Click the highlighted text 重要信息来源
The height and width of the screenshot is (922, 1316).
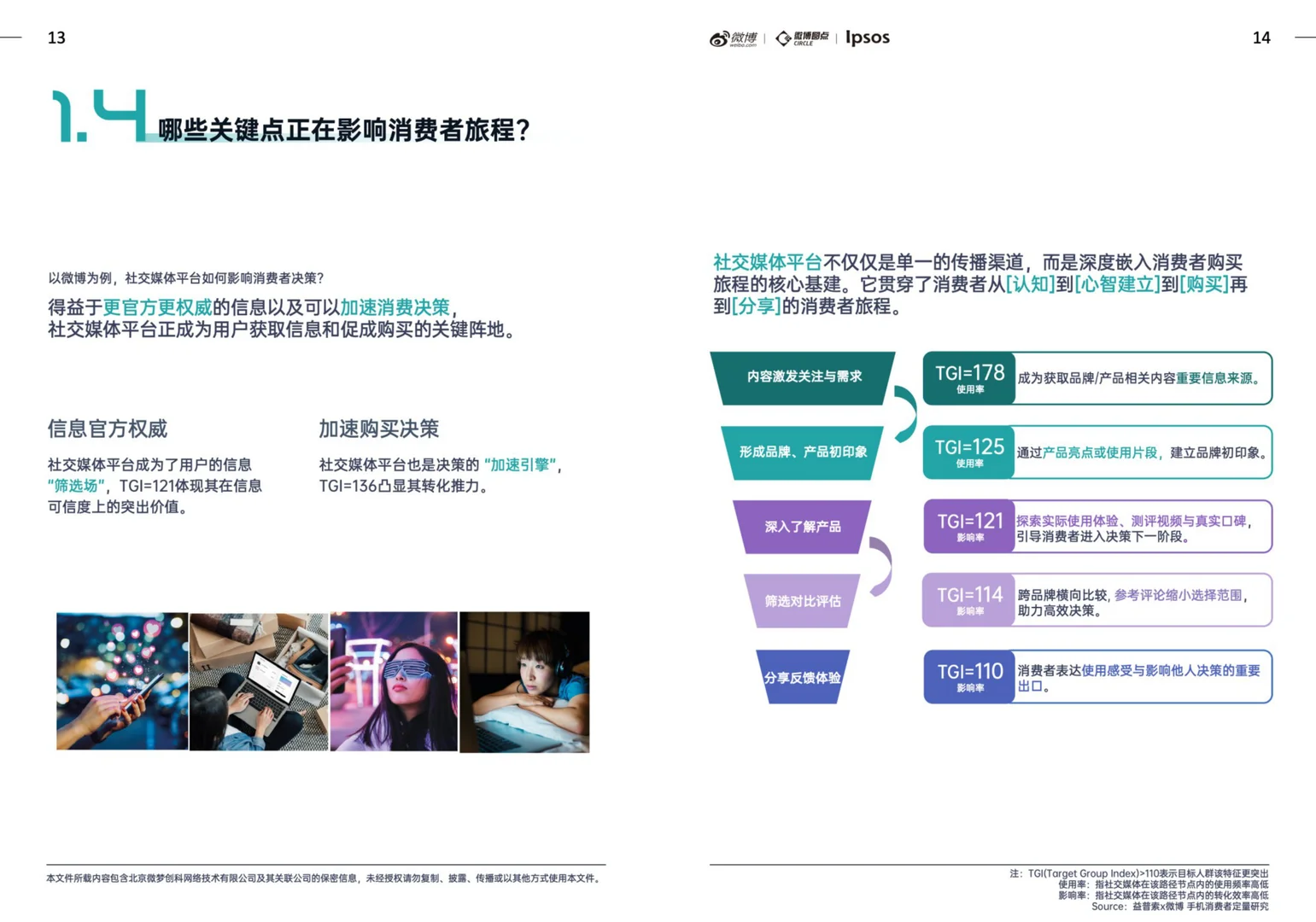coord(1214,378)
